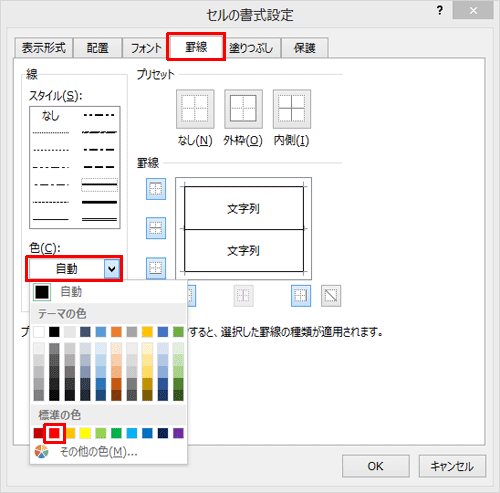Pick the blue standard color swatch
The image size is (500, 493).
[x=147, y=433]
